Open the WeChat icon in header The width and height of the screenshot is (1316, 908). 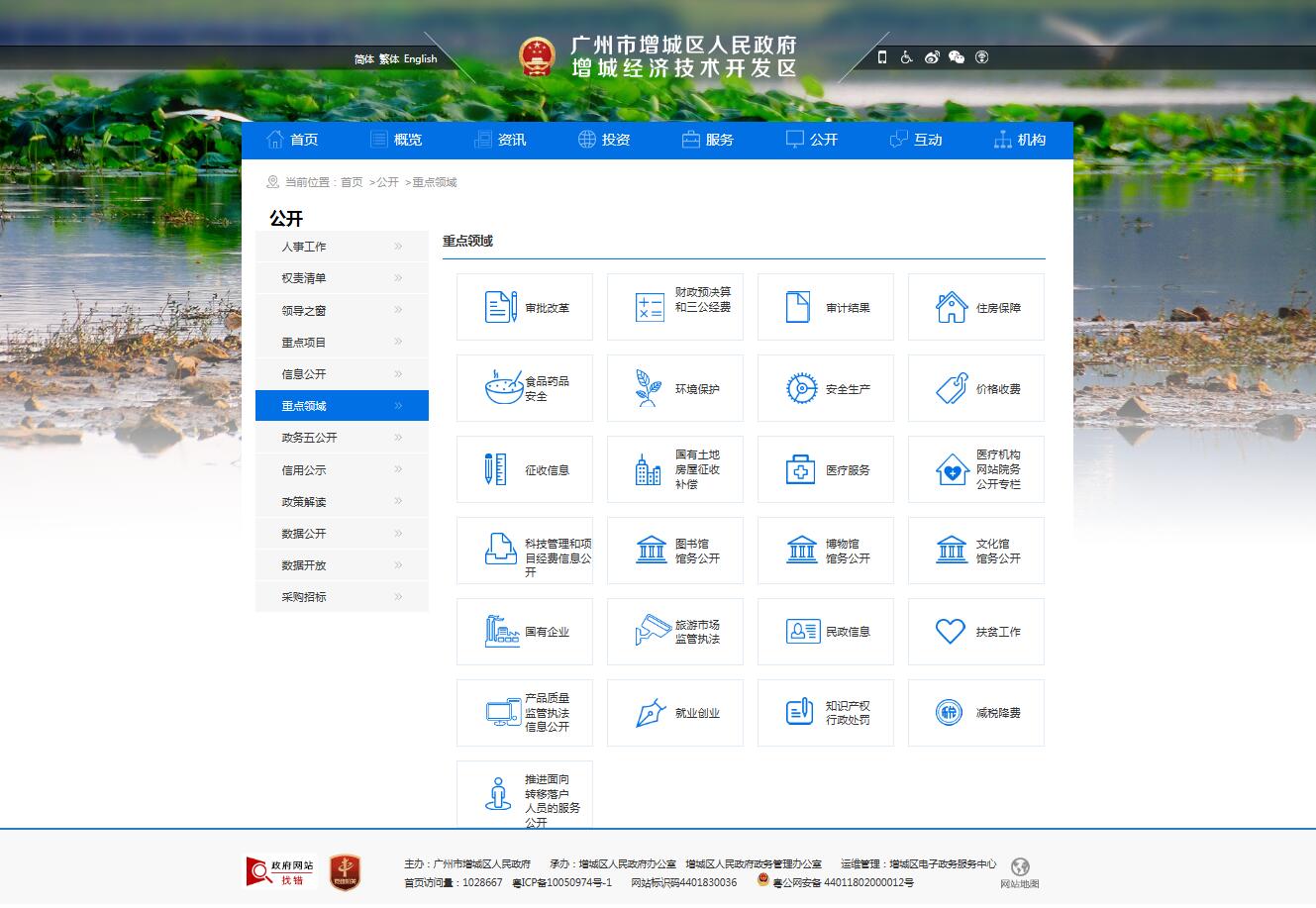956,57
